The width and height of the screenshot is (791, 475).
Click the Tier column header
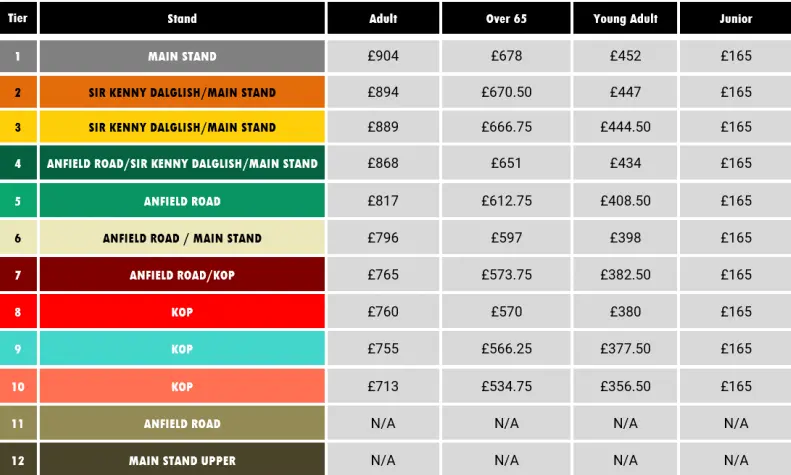(x=18, y=19)
